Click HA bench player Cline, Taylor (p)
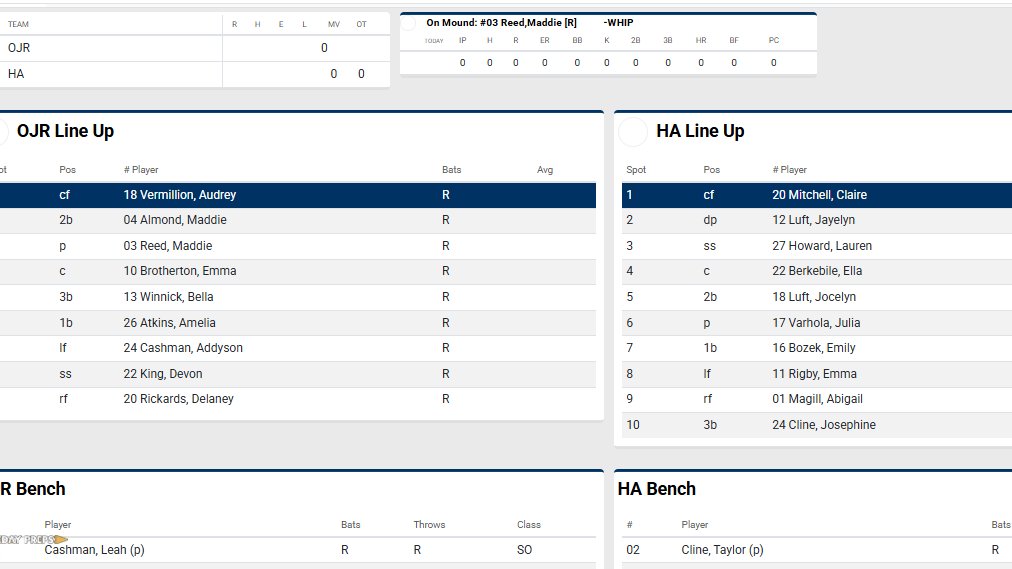This screenshot has height=569, width=1012. (722, 550)
